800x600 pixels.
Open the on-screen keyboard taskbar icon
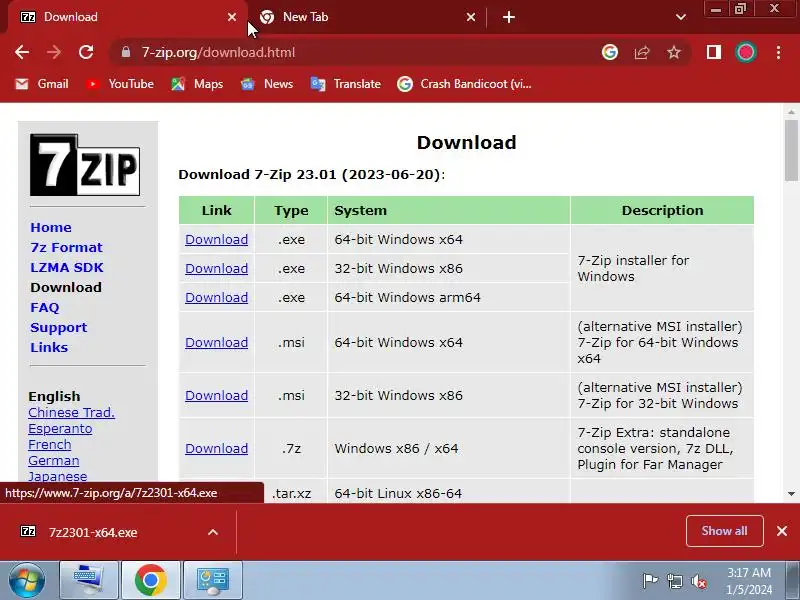coord(89,580)
